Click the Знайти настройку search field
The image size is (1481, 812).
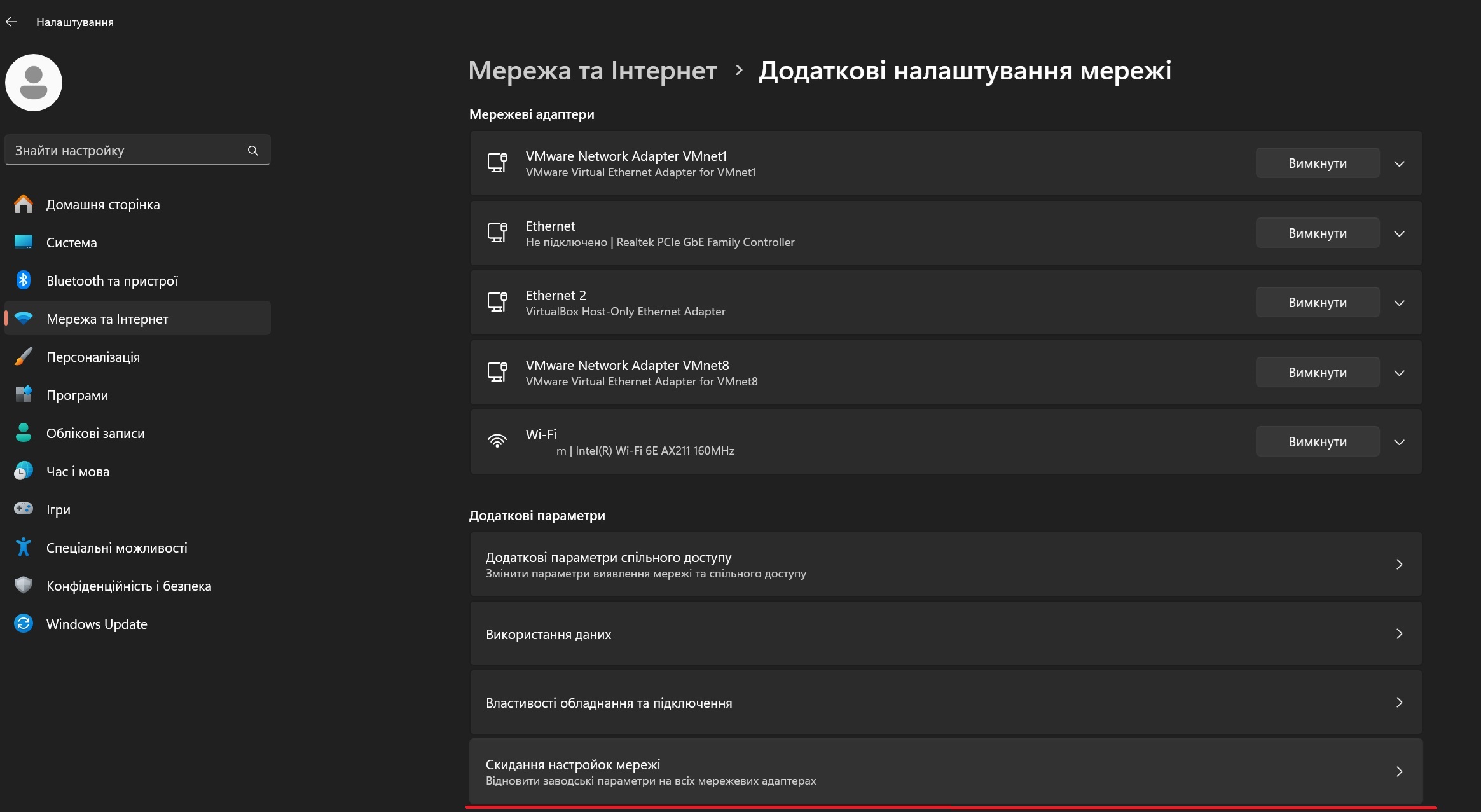127,151
